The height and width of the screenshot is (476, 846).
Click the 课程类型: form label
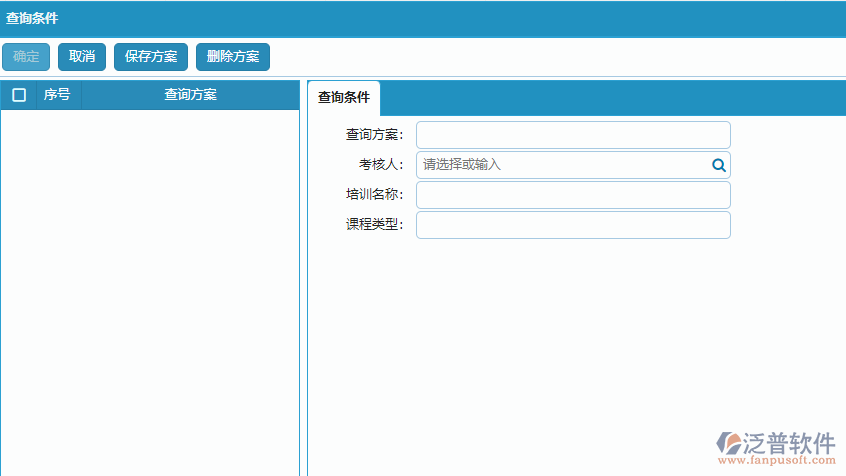pyautogui.click(x=374, y=225)
